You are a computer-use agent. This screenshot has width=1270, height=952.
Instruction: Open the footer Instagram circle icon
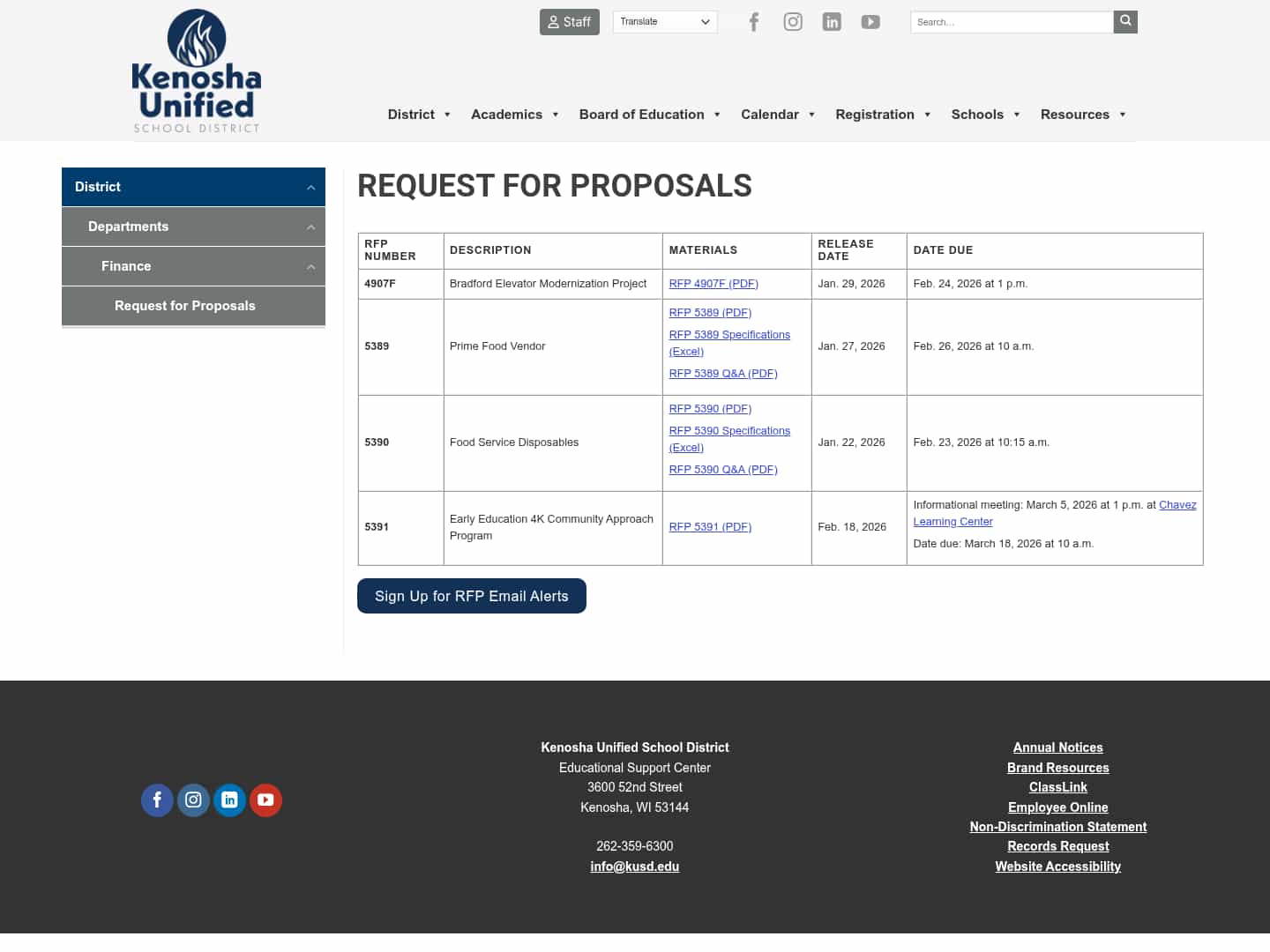193,800
